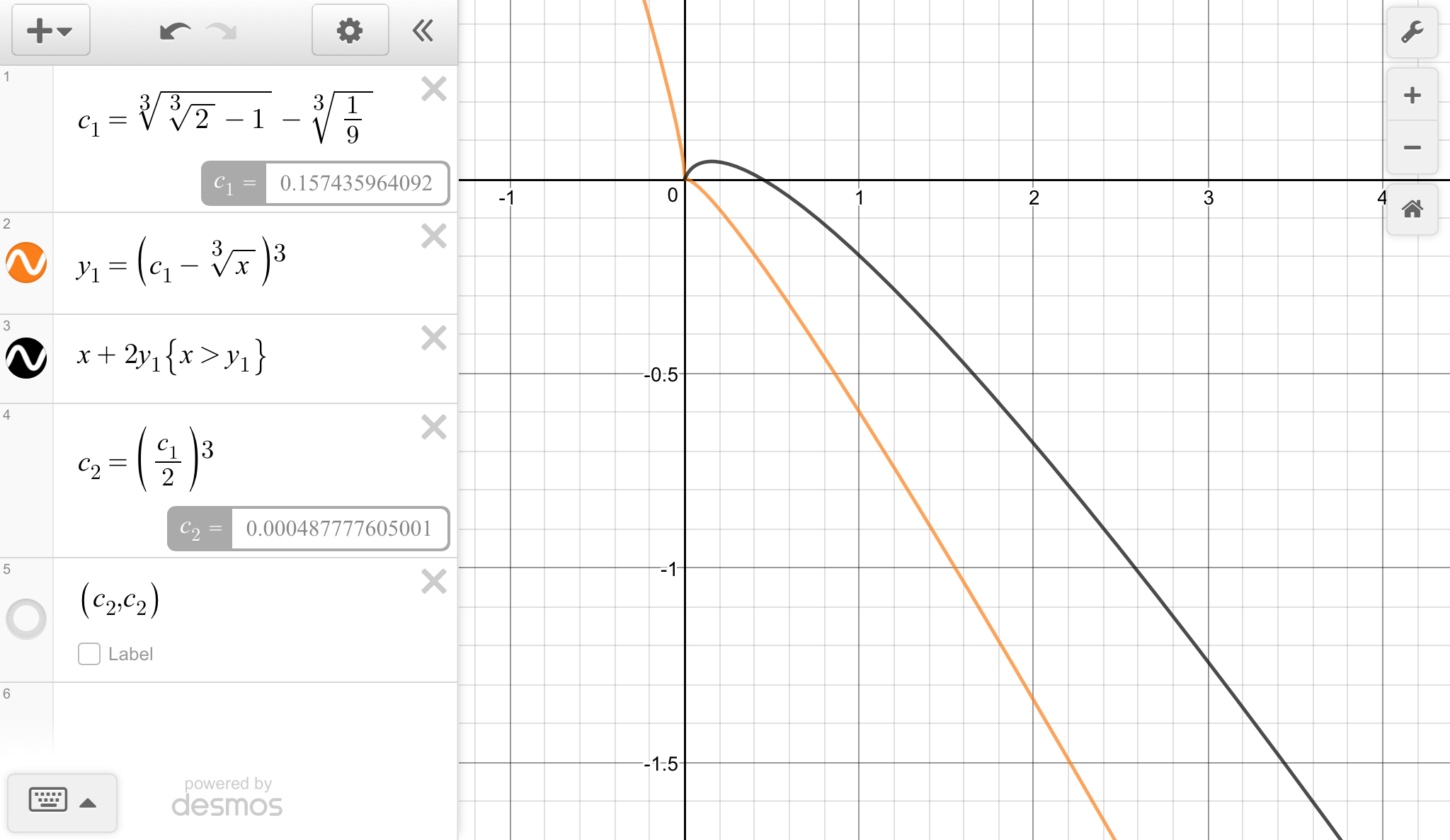Click the undo arrow icon
The height and width of the screenshot is (840, 1450).
(175, 31)
